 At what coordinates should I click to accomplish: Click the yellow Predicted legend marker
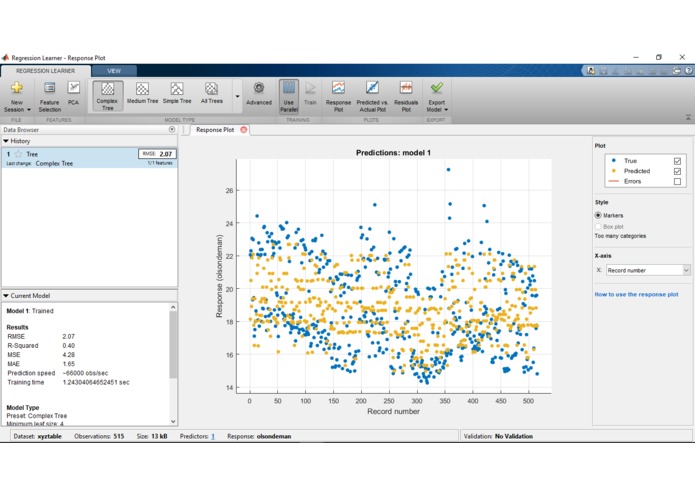613,171
